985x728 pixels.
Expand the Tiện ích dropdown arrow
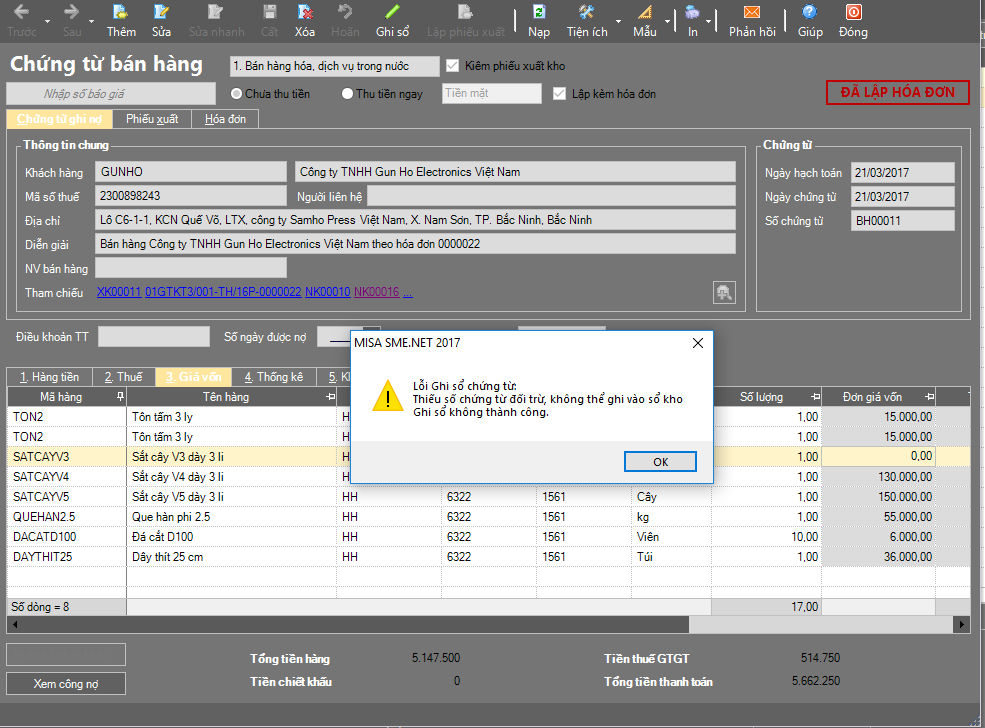[x=617, y=21]
